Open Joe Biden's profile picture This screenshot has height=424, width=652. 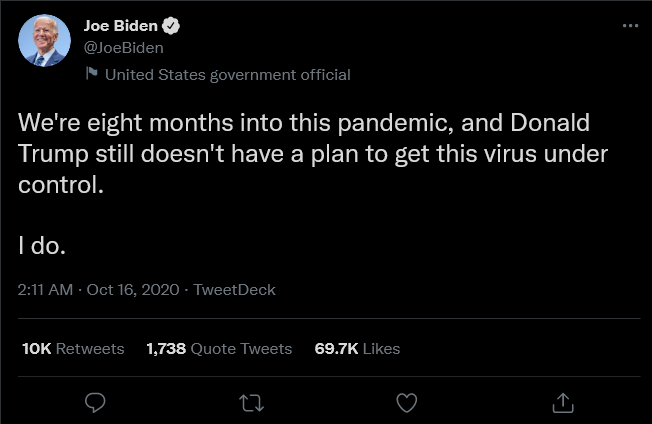click(x=44, y=41)
